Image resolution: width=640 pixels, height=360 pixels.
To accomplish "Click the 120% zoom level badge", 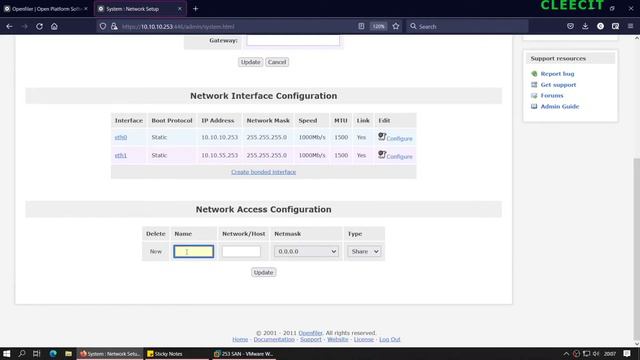I will pyautogui.click(x=378, y=26).
